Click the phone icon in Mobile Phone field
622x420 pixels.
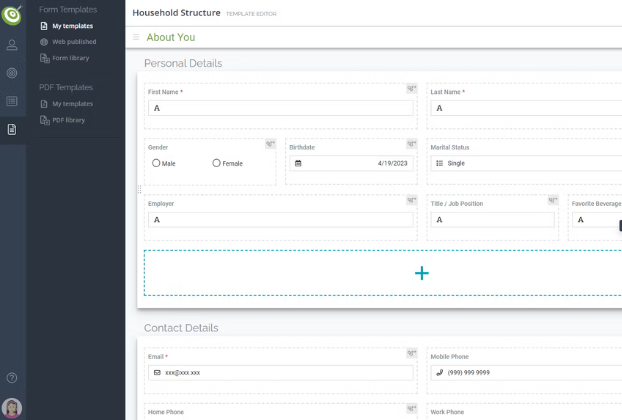[x=440, y=373]
